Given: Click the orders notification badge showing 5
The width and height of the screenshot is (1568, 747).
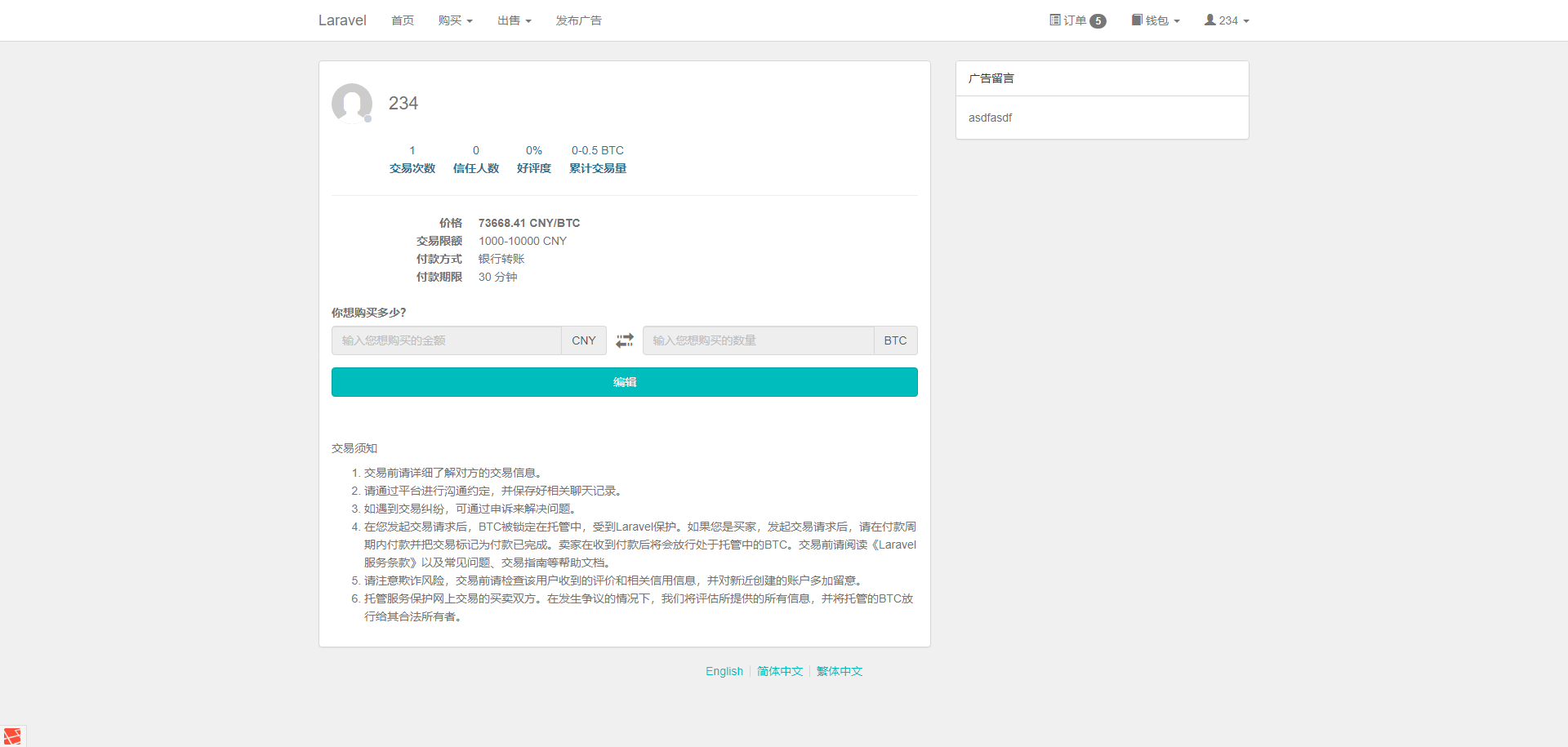Looking at the screenshot, I should pos(1098,20).
